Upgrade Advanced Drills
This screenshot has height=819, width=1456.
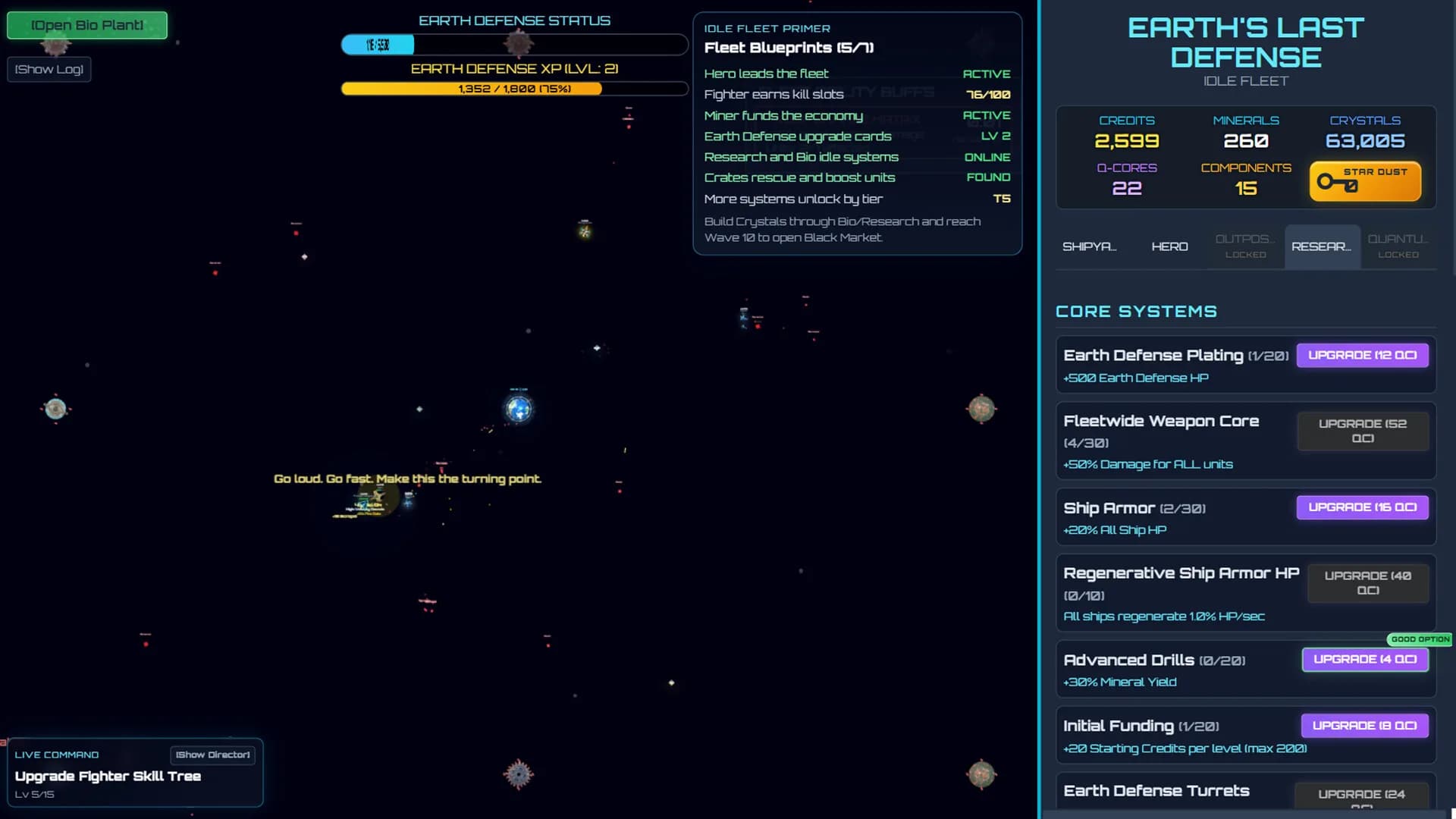[x=1365, y=659]
